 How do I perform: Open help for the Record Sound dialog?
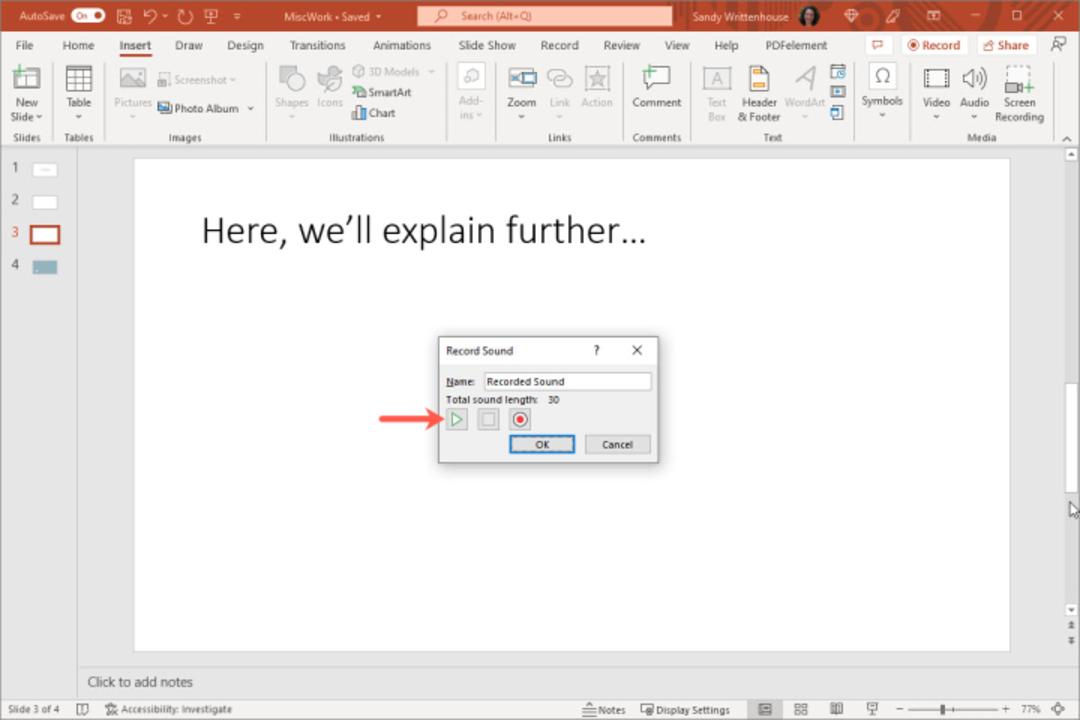596,350
